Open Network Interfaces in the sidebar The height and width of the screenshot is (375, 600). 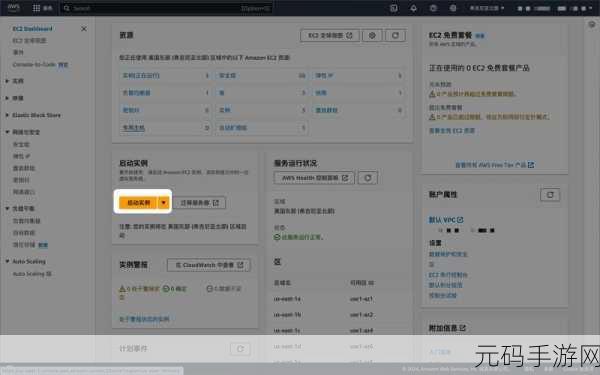pos(24,192)
